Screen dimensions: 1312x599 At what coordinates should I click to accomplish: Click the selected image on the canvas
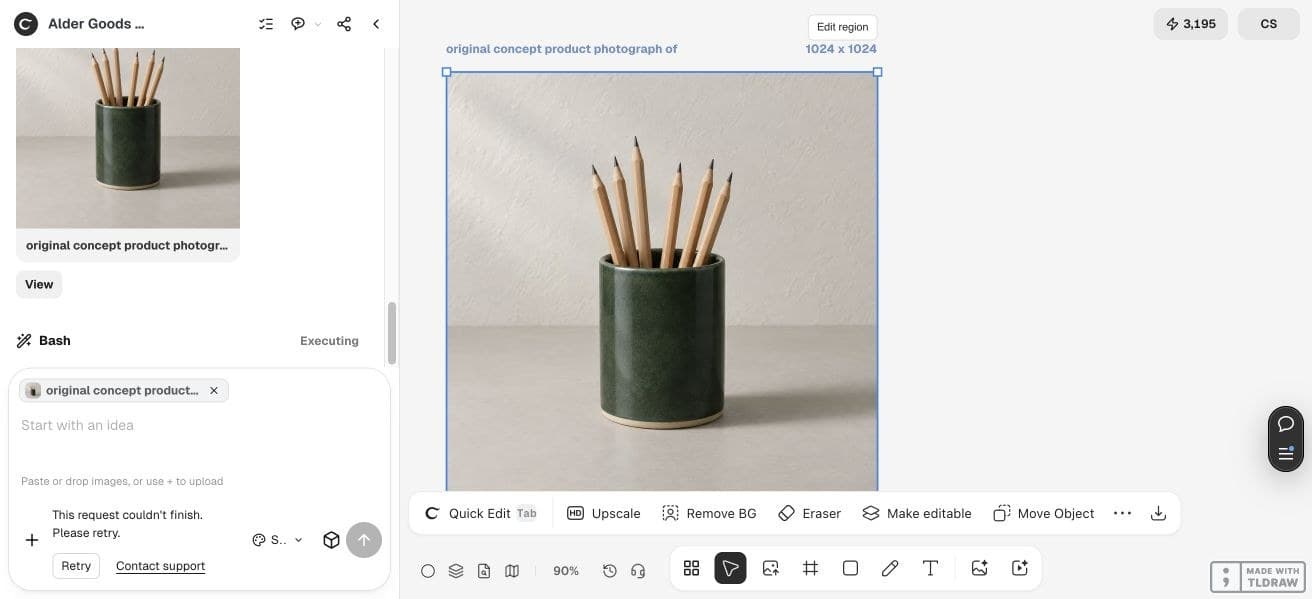point(662,281)
